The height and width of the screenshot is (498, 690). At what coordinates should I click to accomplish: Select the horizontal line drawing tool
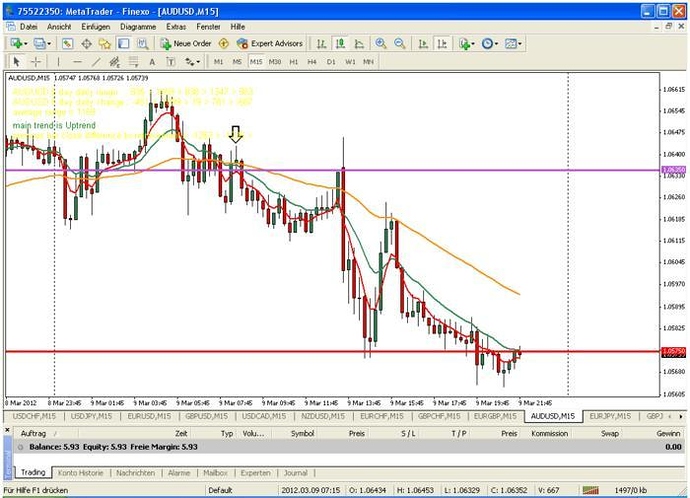click(x=77, y=62)
